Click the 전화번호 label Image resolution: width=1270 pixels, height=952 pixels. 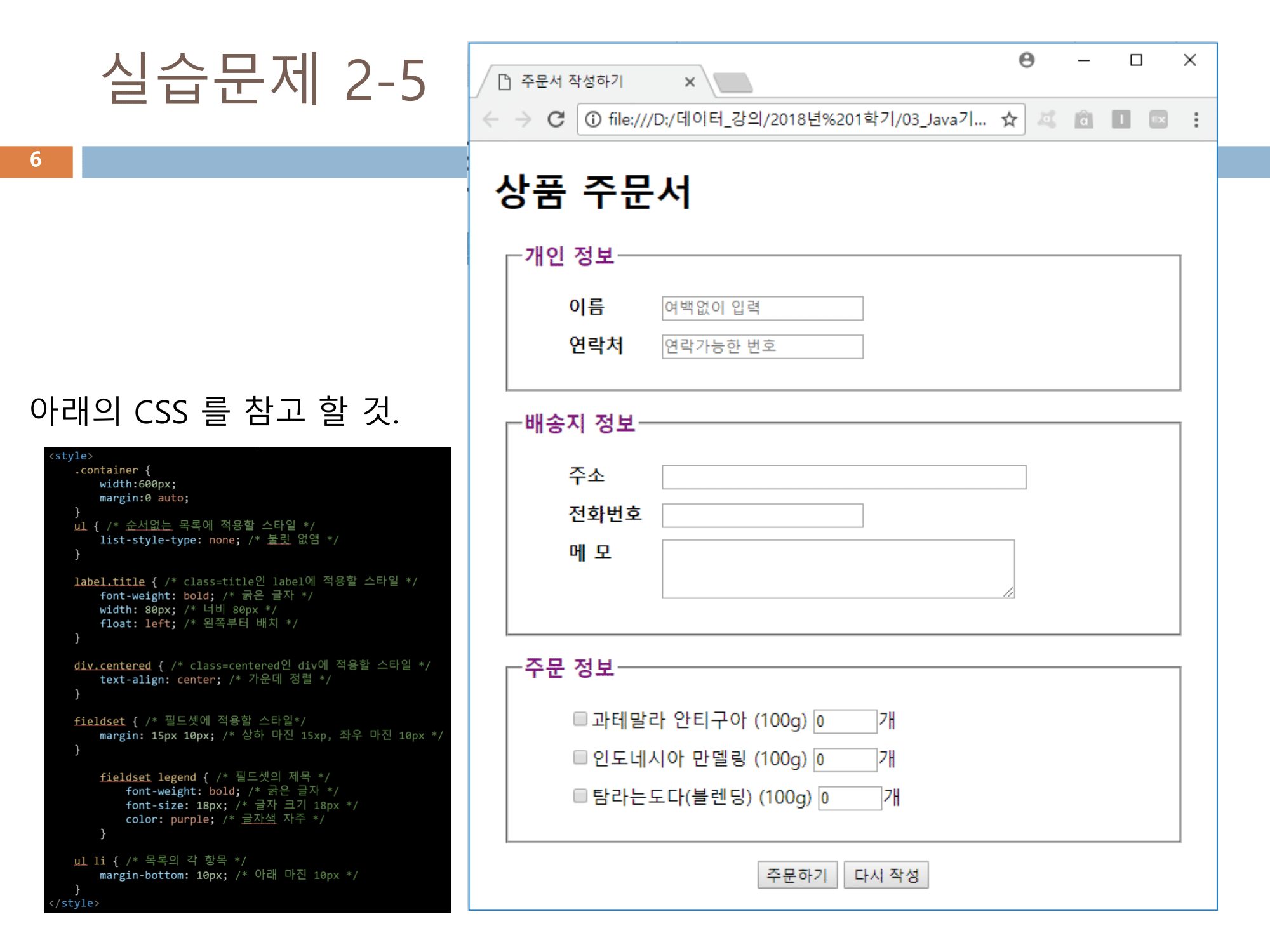(605, 513)
